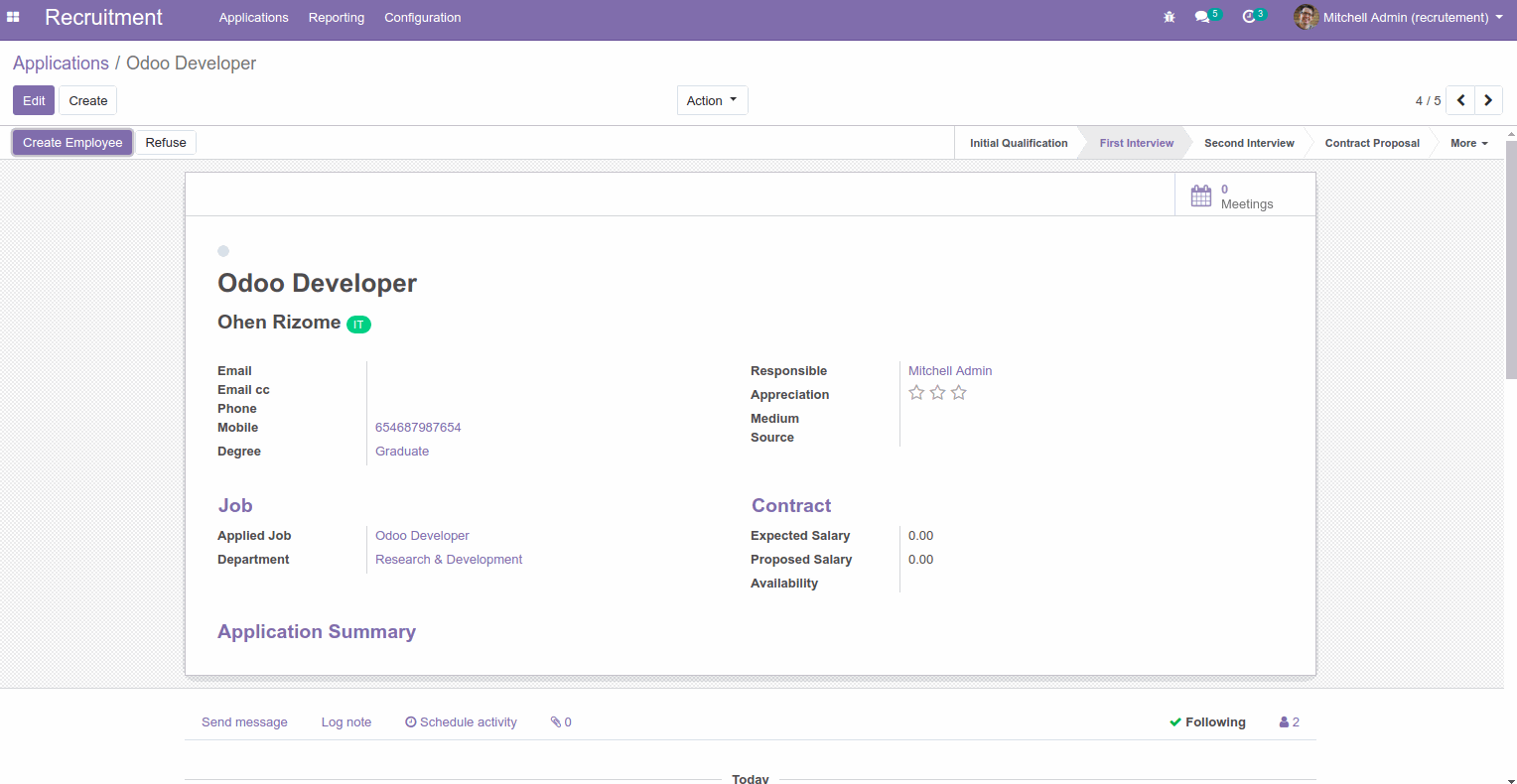Open the Research & Development department link
This screenshot has width=1517, height=784.
[x=448, y=559]
